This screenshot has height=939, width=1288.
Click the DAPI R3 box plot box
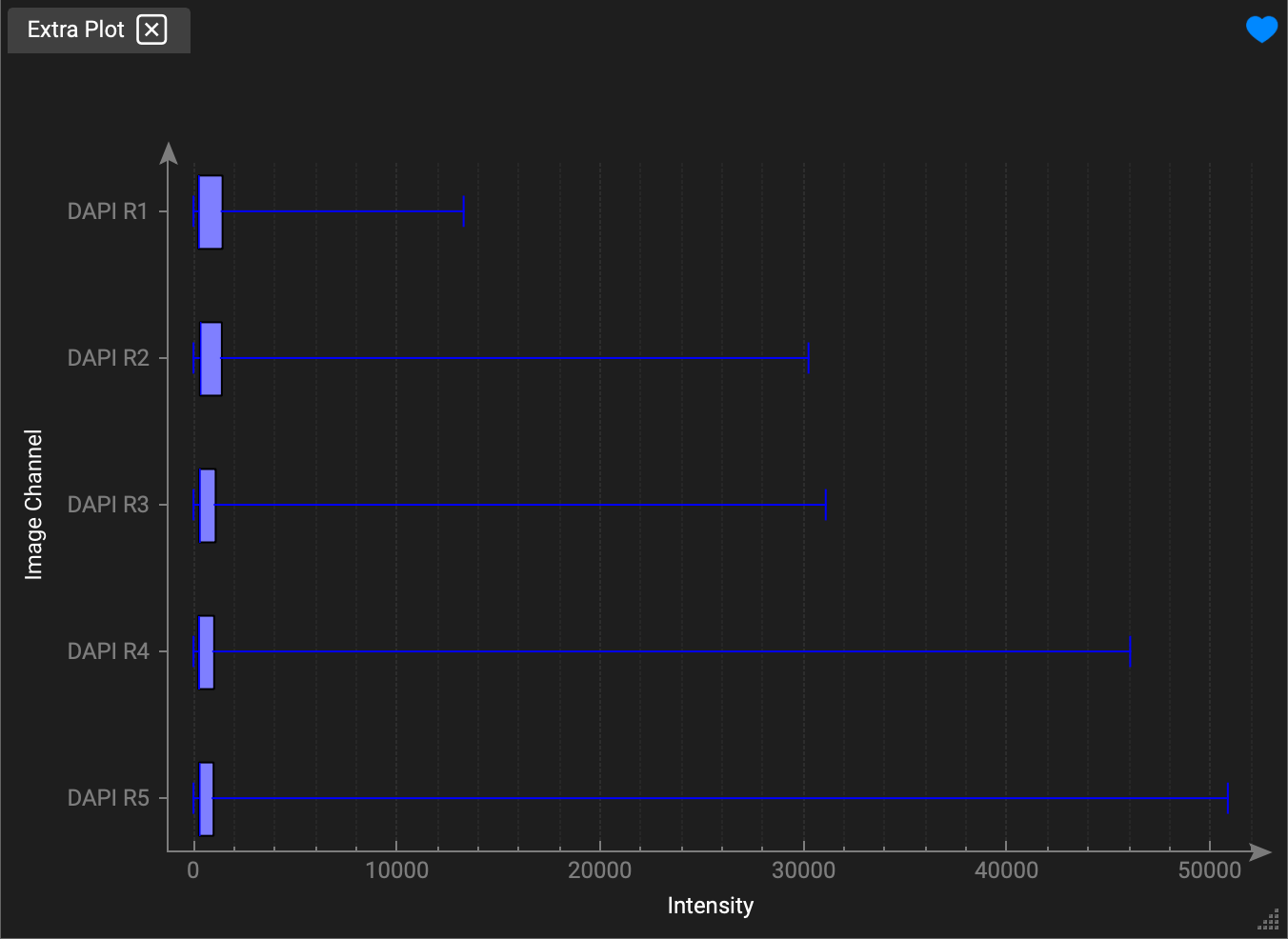pyautogui.click(x=208, y=506)
